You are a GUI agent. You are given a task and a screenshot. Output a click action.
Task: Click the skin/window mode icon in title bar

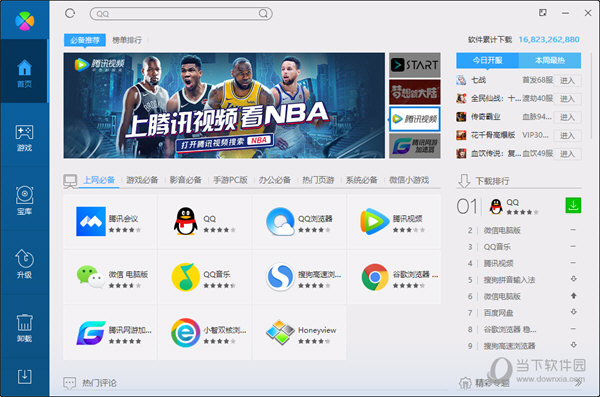[x=543, y=13]
